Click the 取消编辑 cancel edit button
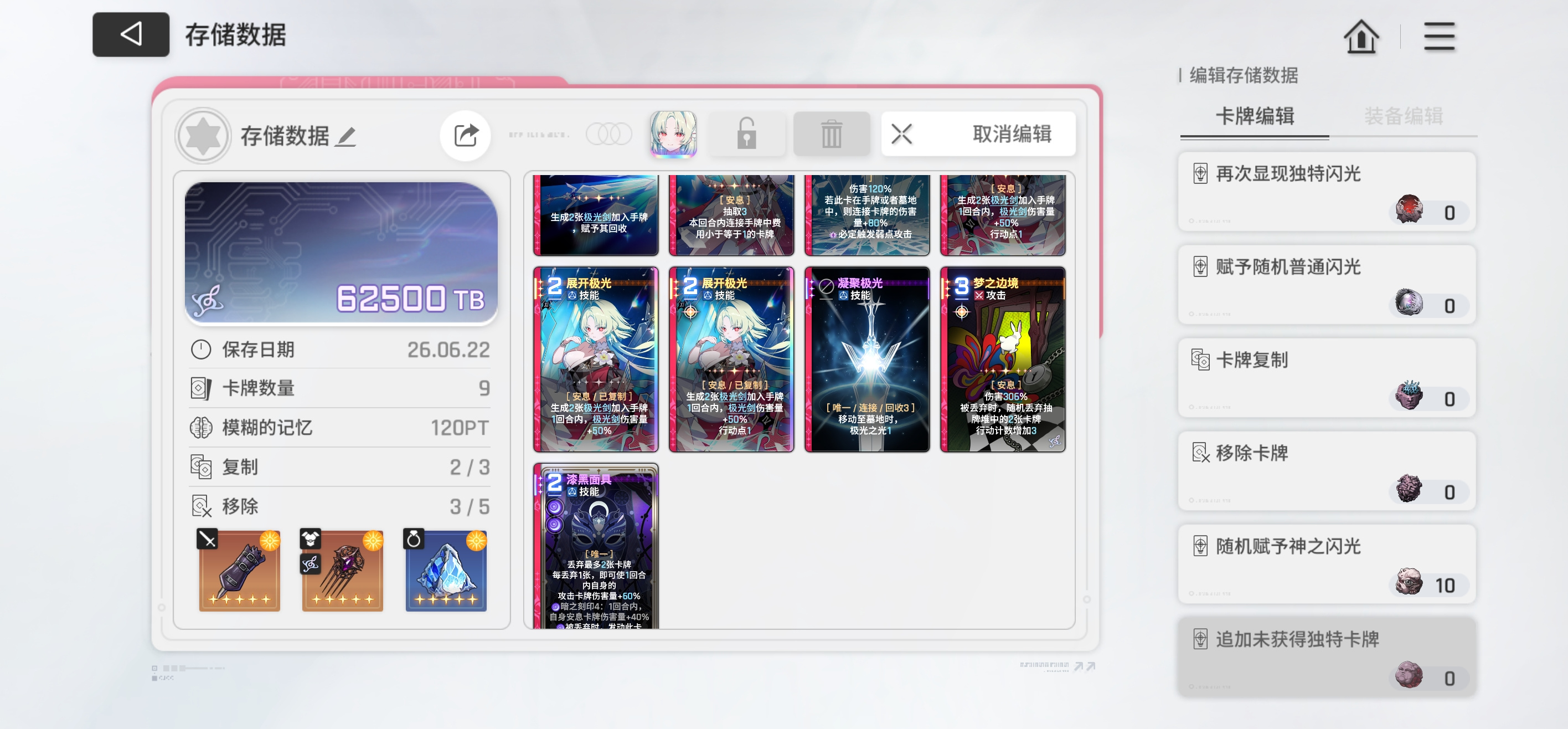The image size is (1568, 729). 978,134
